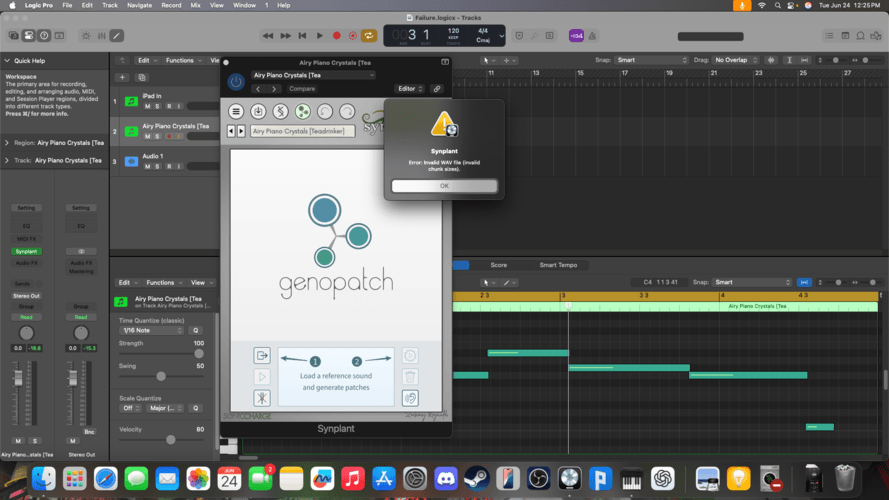The width and height of the screenshot is (889, 500).
Task: Click the Compare button in plugin header
Action: (x=302, y=89)
